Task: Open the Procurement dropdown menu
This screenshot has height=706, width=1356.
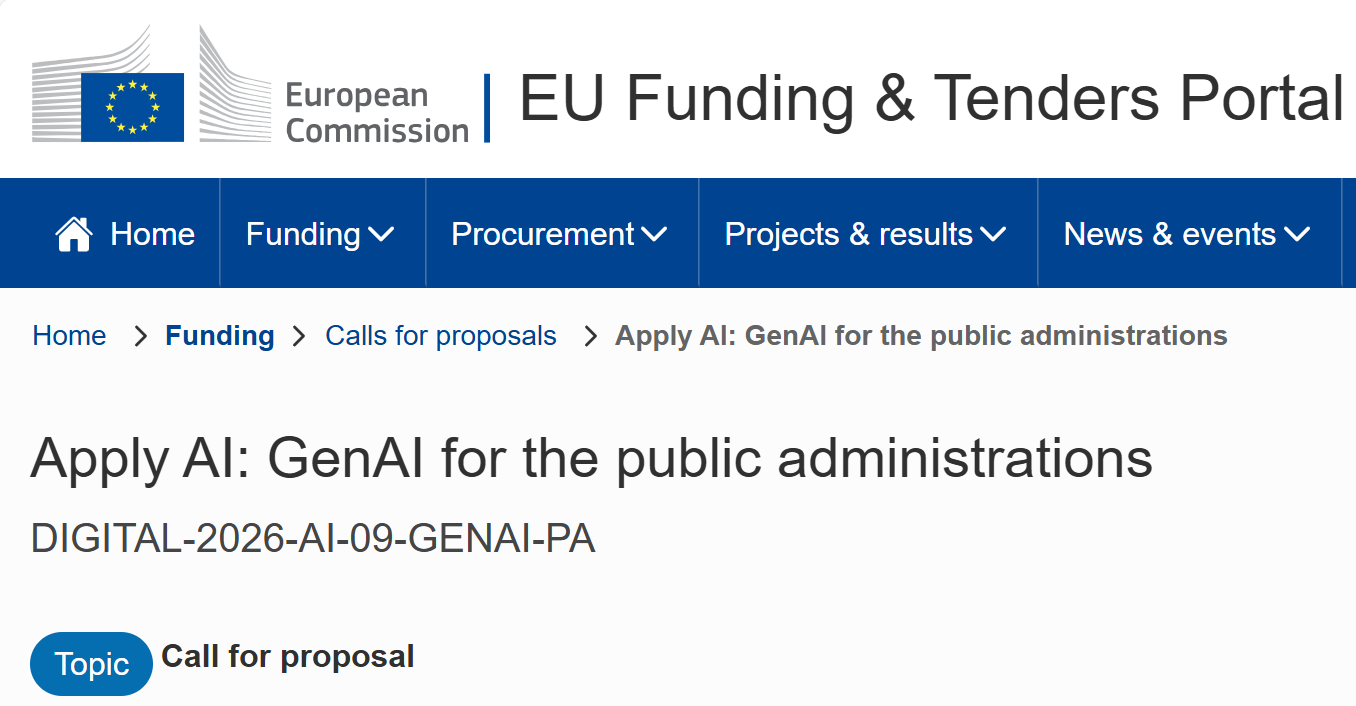Action: point(545,234)
